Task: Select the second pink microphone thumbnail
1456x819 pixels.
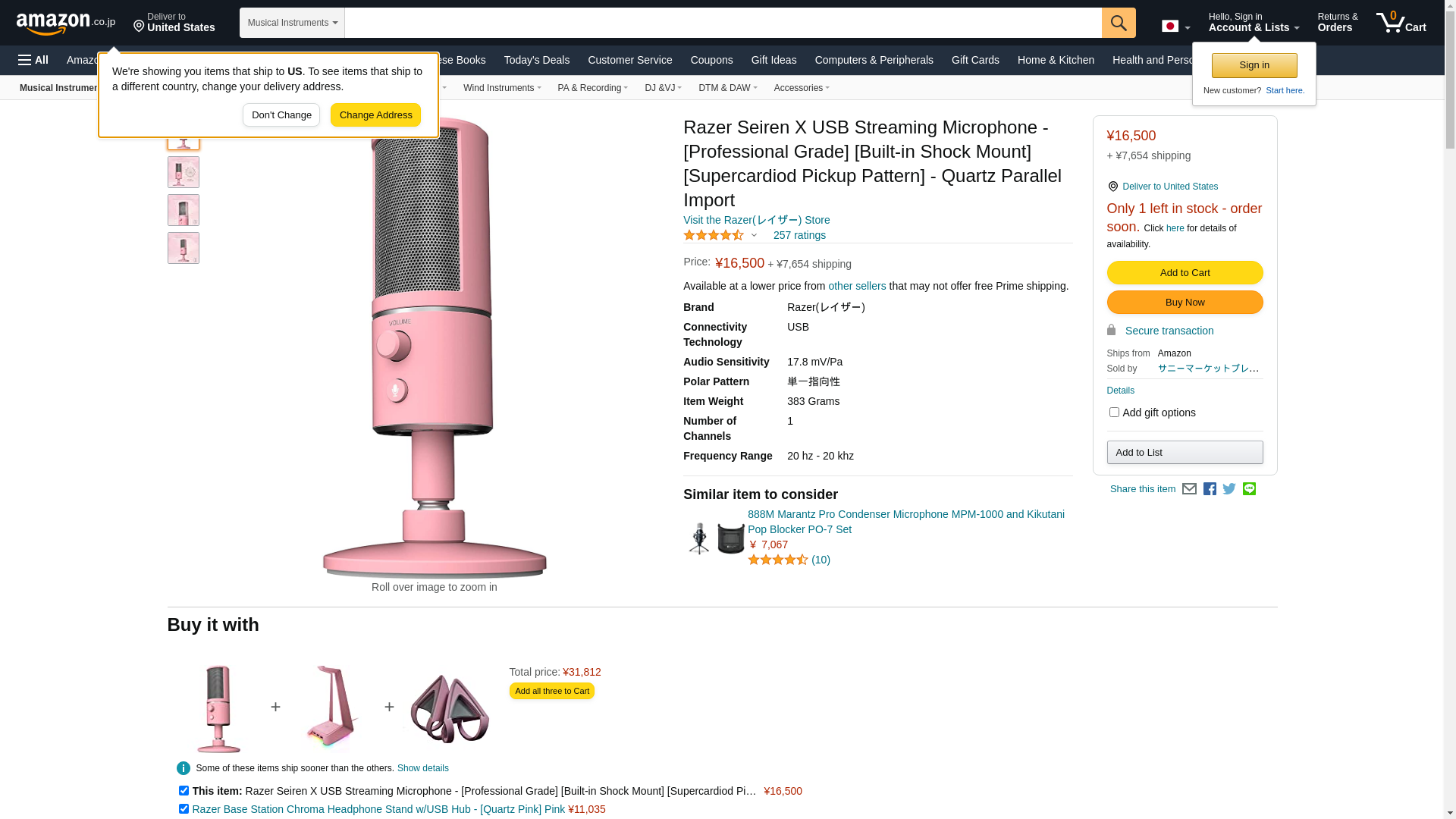Action: [x=184, y=172]
